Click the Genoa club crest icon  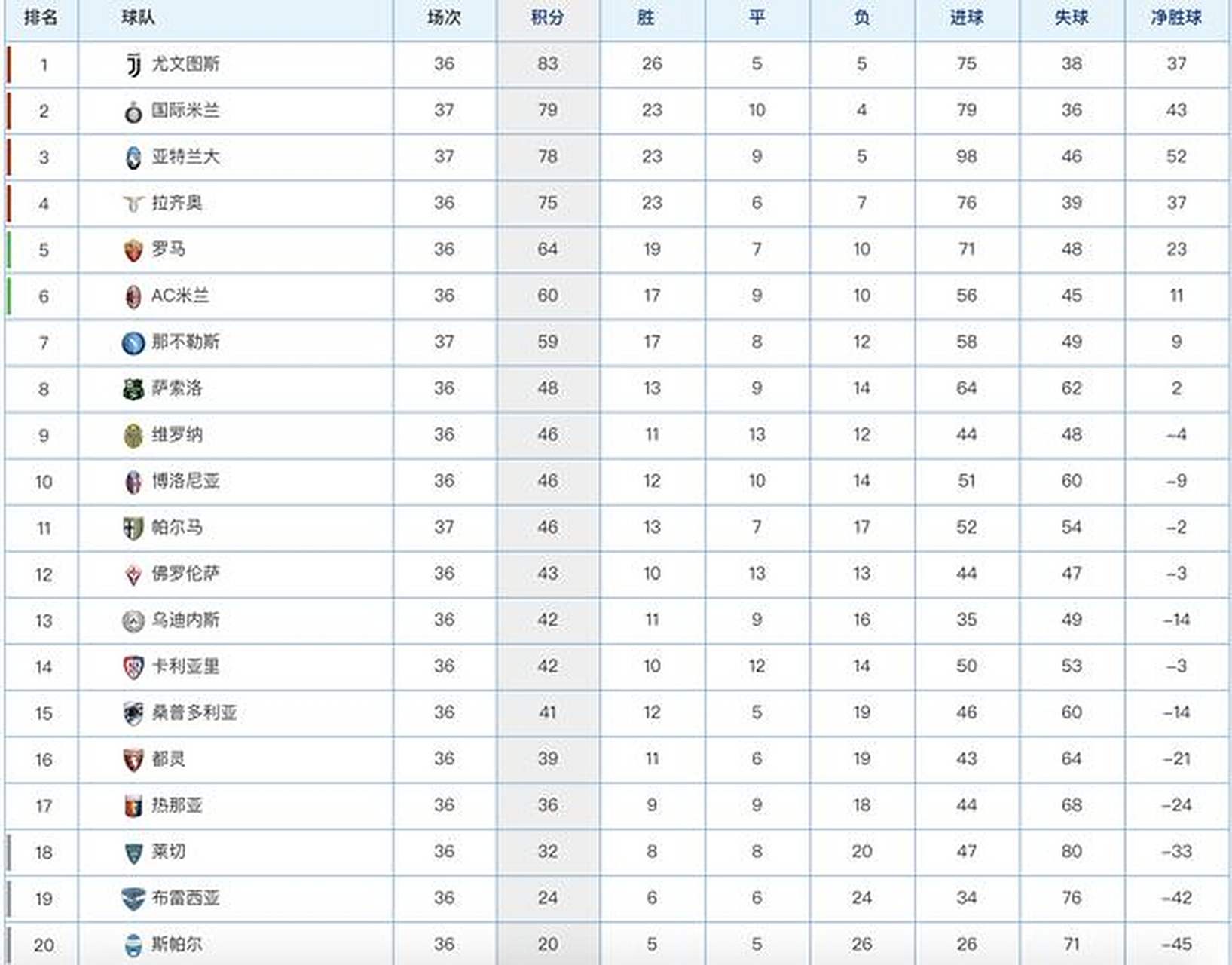tap(133, 807)
